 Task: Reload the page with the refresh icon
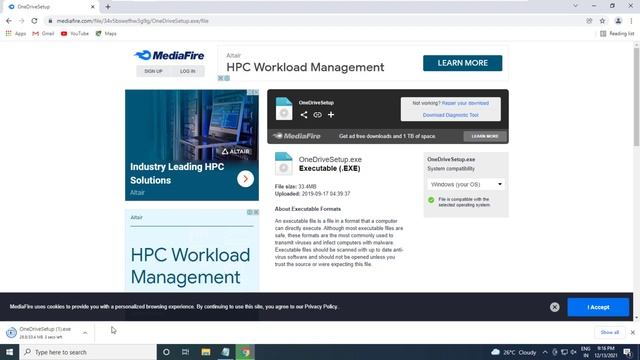click(x=34, y=21)
